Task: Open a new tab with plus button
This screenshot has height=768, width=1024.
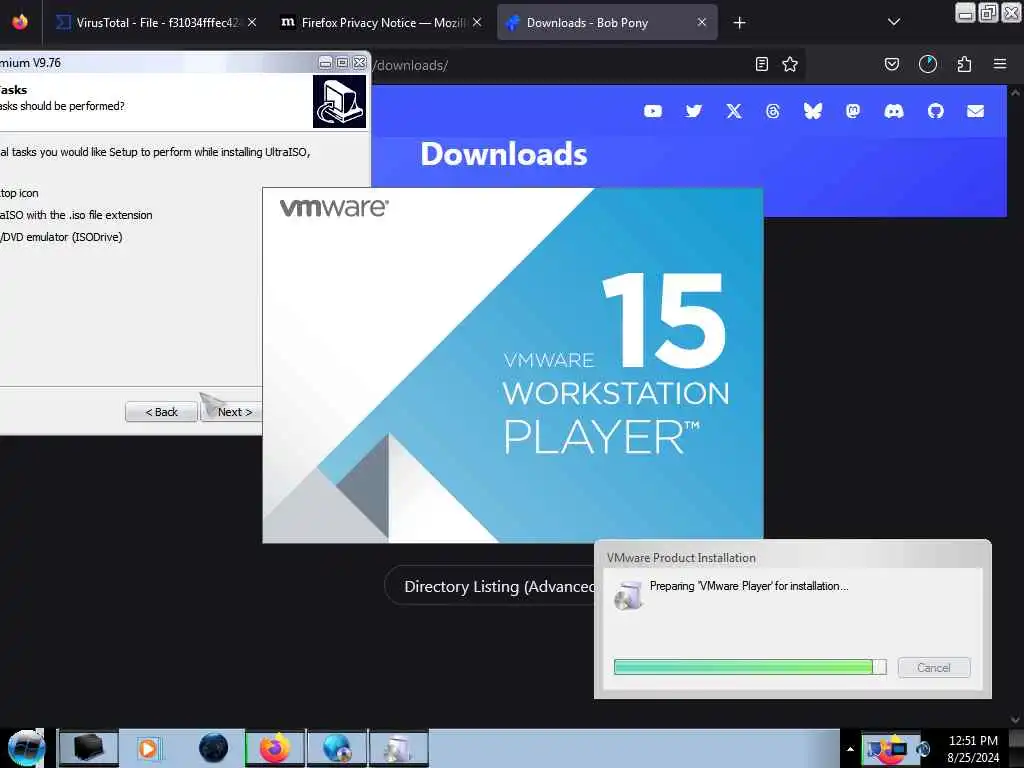Action: (x=739, y=23)
